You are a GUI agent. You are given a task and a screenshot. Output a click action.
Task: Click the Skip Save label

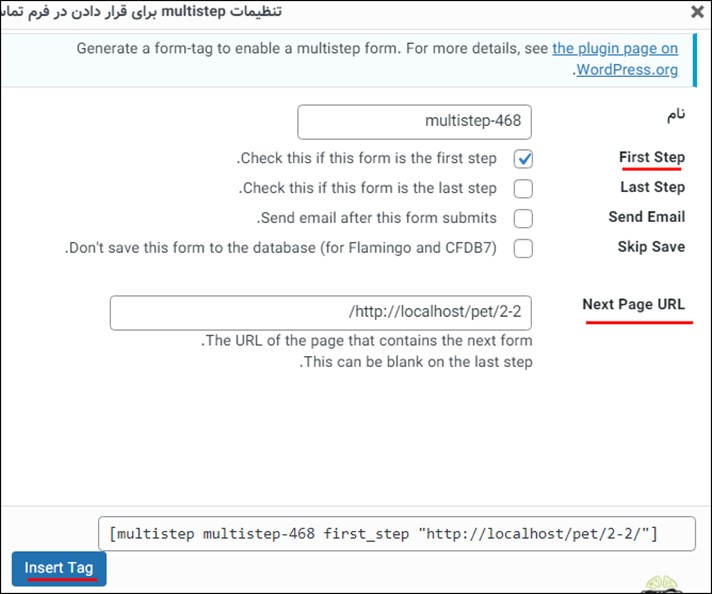pyautogui.click(x=651, y=247)
